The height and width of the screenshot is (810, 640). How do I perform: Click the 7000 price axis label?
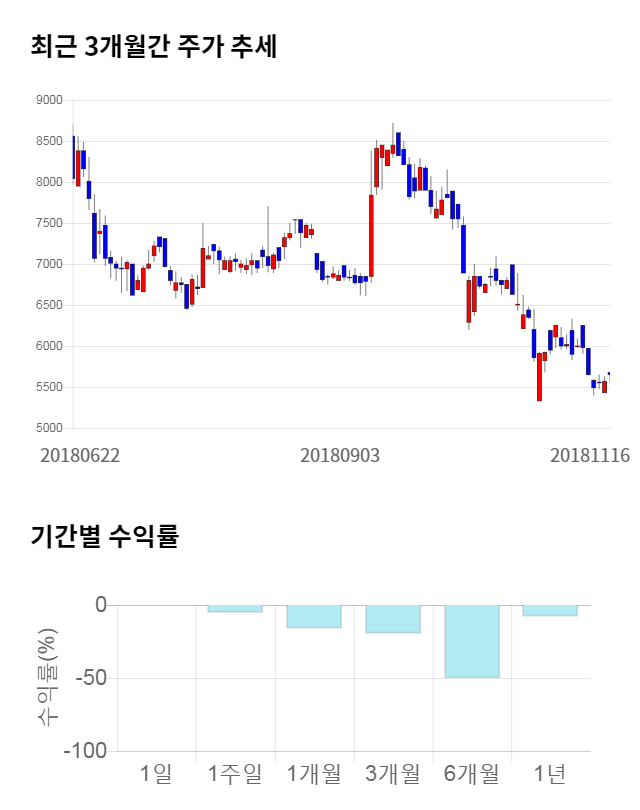tap(48, 264)
